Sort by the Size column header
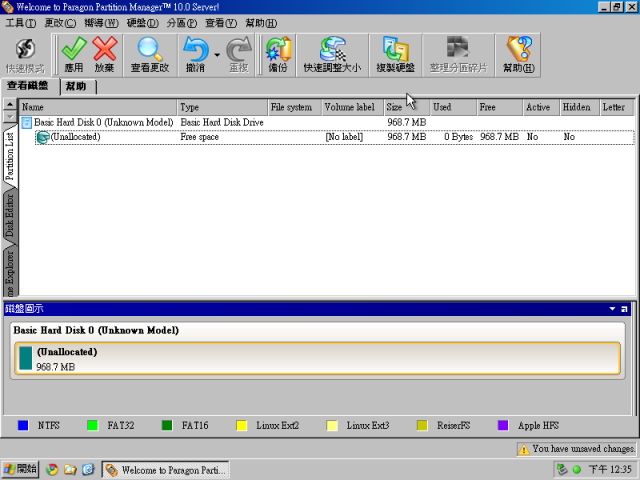Viewport: 640px width, 480px height. 407,107
